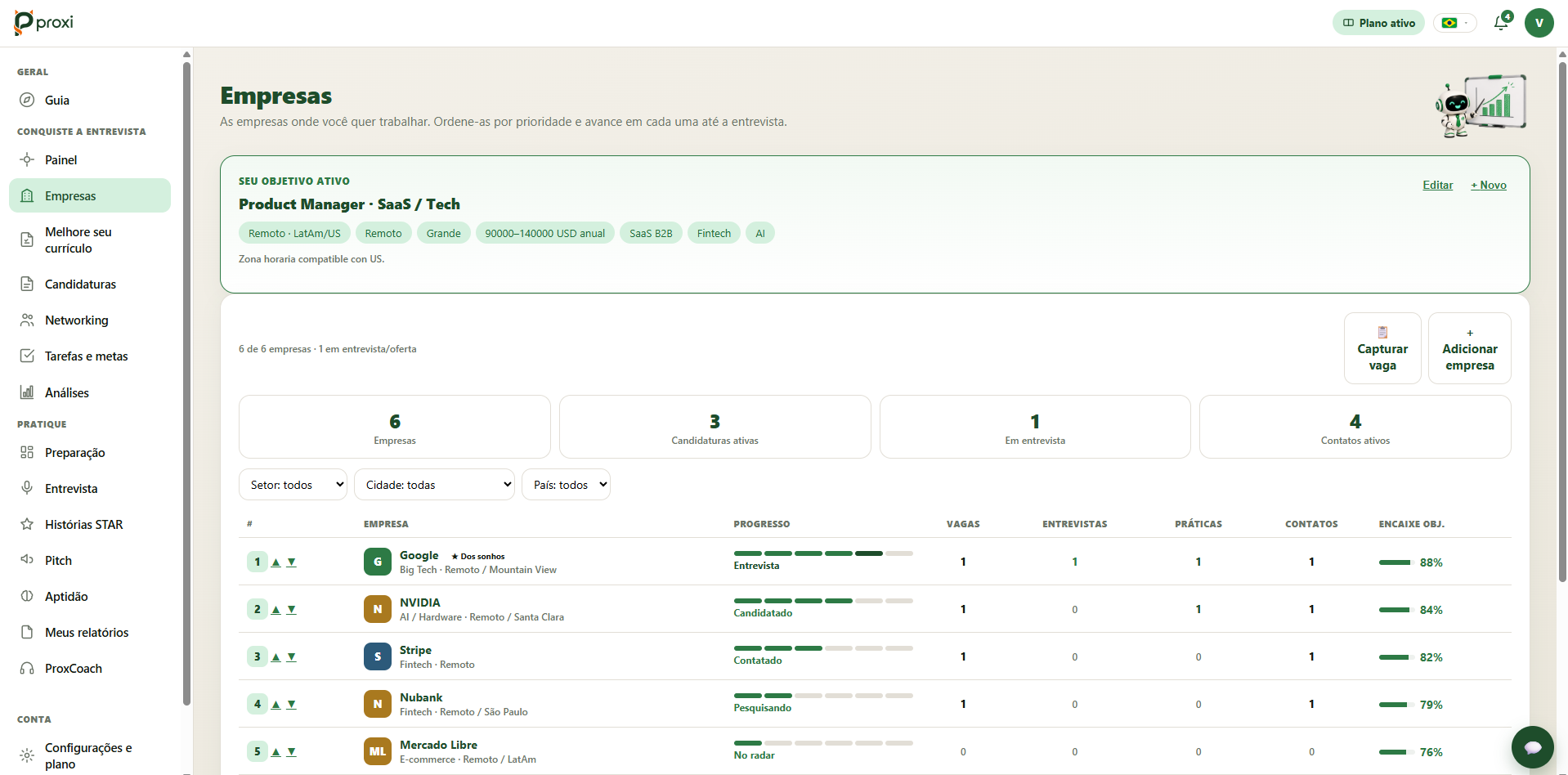Open the País filter dropdown
Image resolution: width=1568 pixels, height=775 pixels.
566,484
